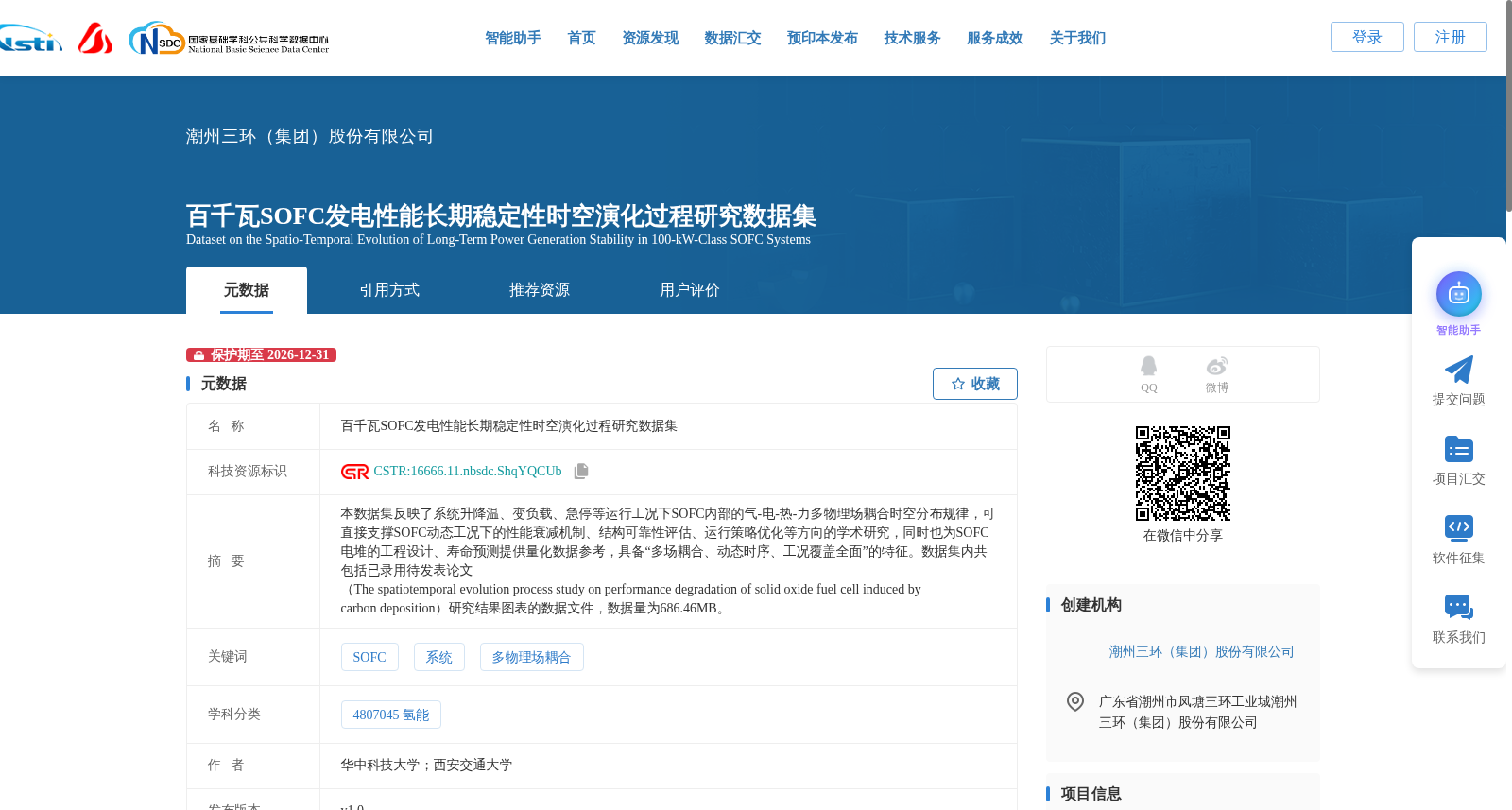Open 技术服务 navigation item
The width and height of the screenshot is (1512, 810).
click(912, 38)
